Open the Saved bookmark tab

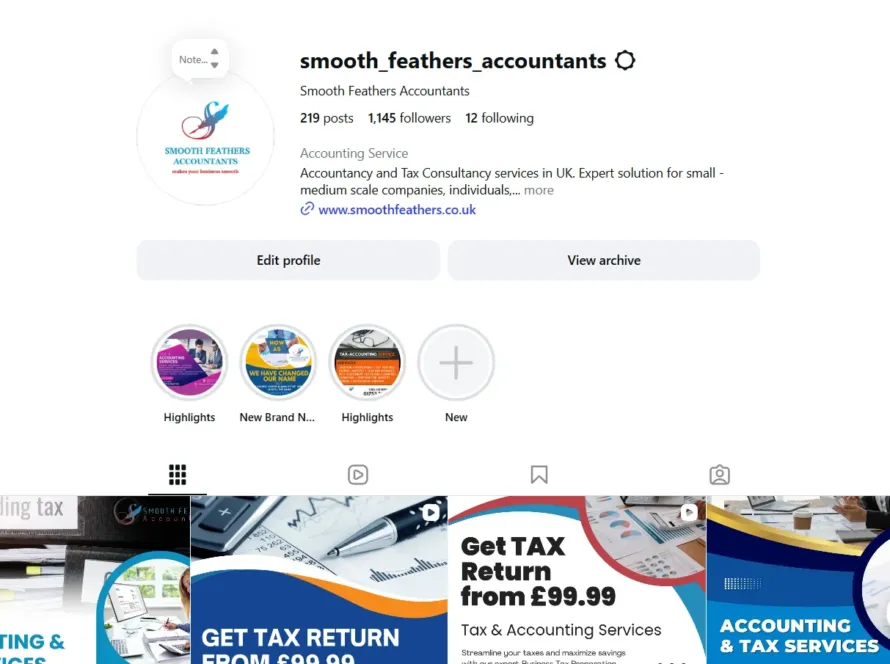tap(539, 474)
